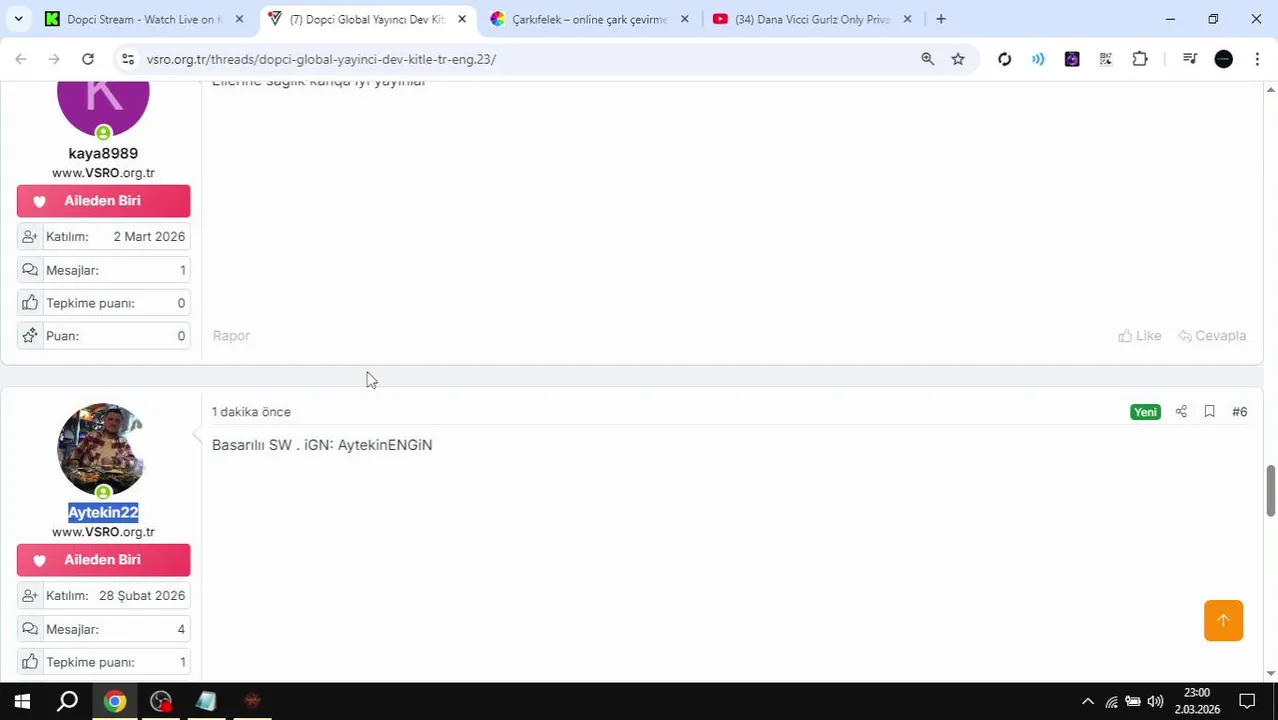Report kaya8989's post with Rapor
1278x720 pixels.
tap(231, 336)
